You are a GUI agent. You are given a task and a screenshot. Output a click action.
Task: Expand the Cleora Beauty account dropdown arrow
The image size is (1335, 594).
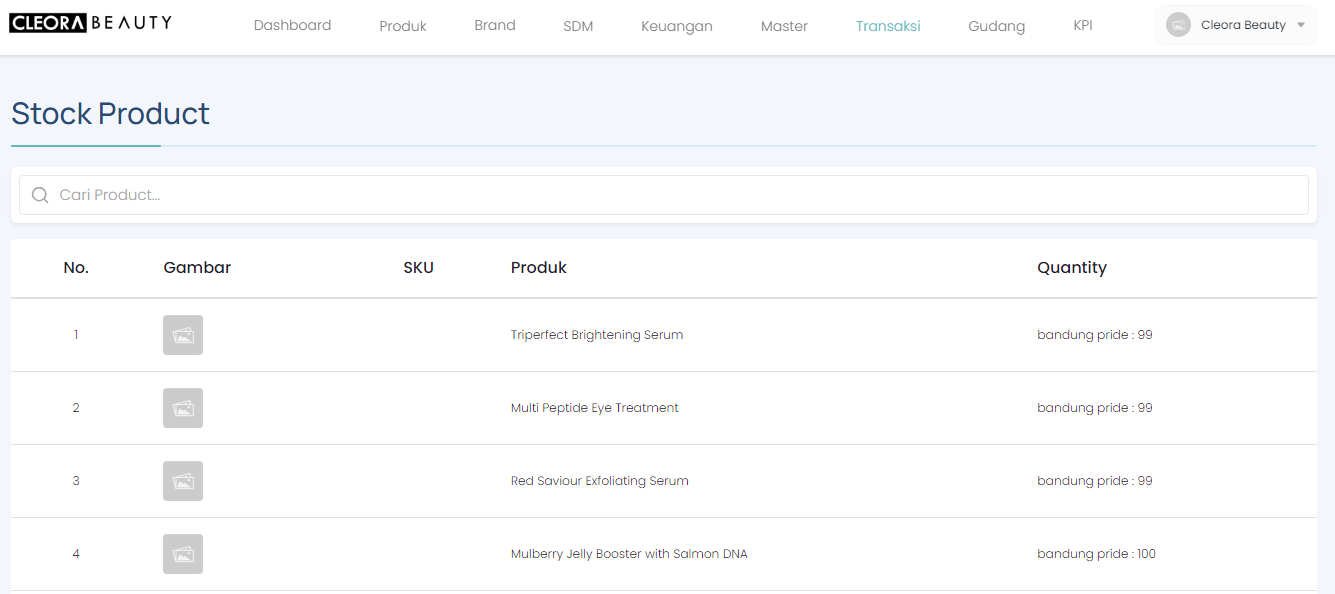[1300, 25]
